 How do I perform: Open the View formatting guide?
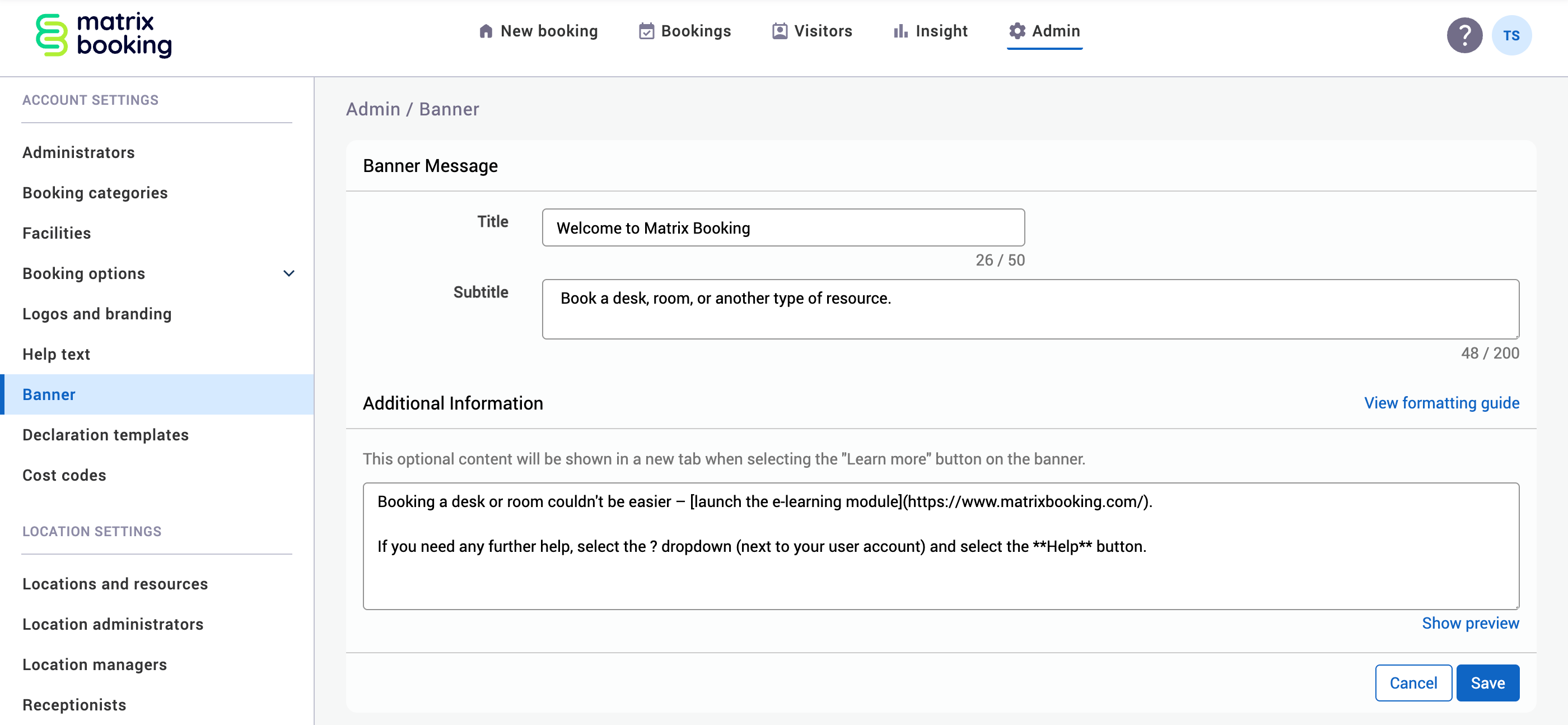point(1441,403)
